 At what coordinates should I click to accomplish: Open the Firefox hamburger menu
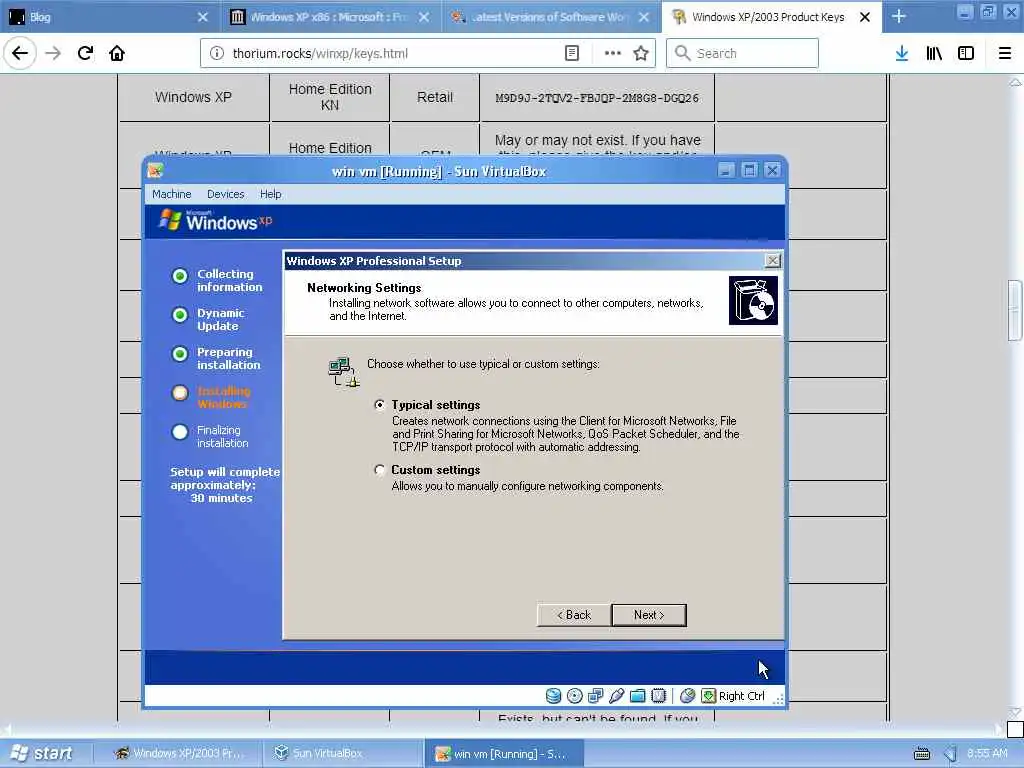click(x=1004, y=53)
